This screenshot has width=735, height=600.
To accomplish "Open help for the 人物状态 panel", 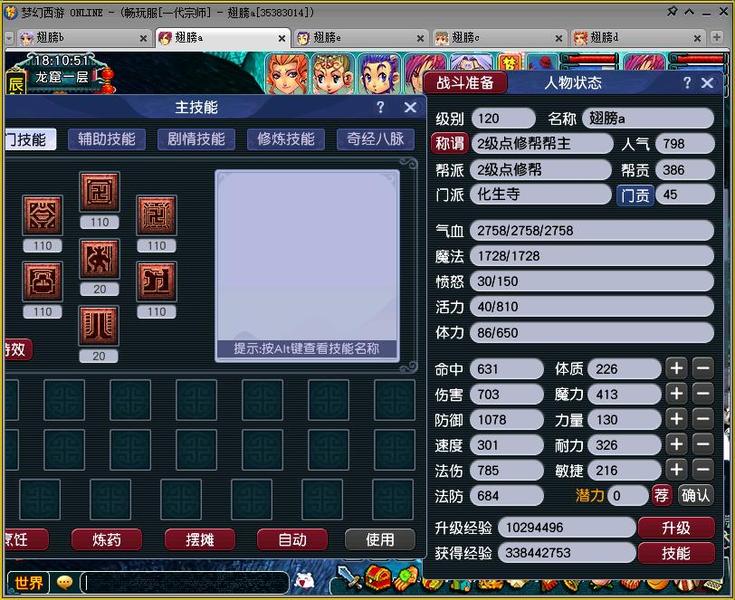I will click(687, 83).
